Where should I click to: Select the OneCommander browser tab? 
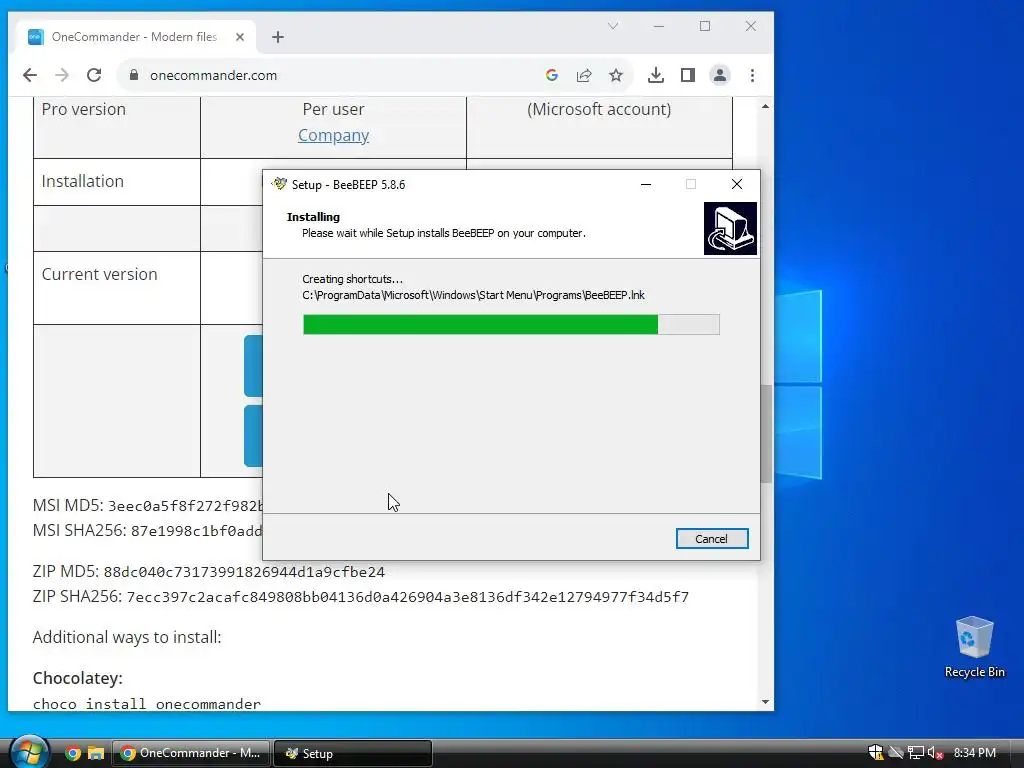136,37
